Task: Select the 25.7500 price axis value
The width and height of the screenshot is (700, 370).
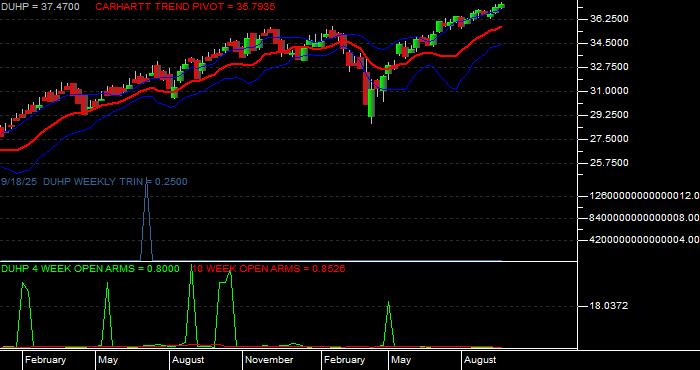Action: coord(609,163)
